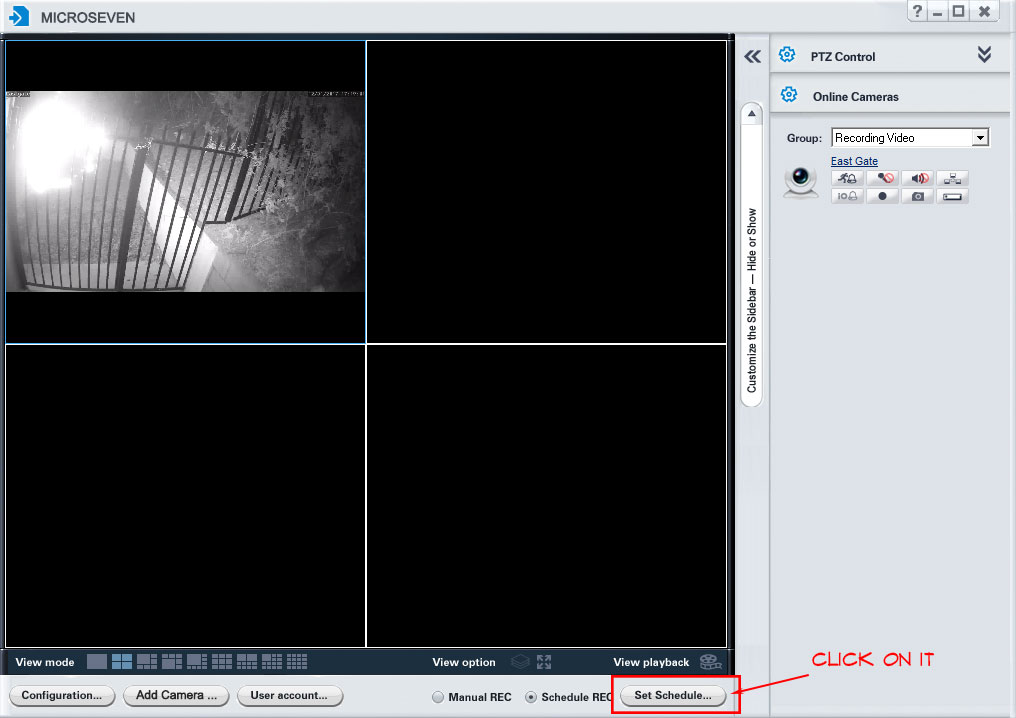
Task: Open the Configuration... dialog
Action: [62, 695]
